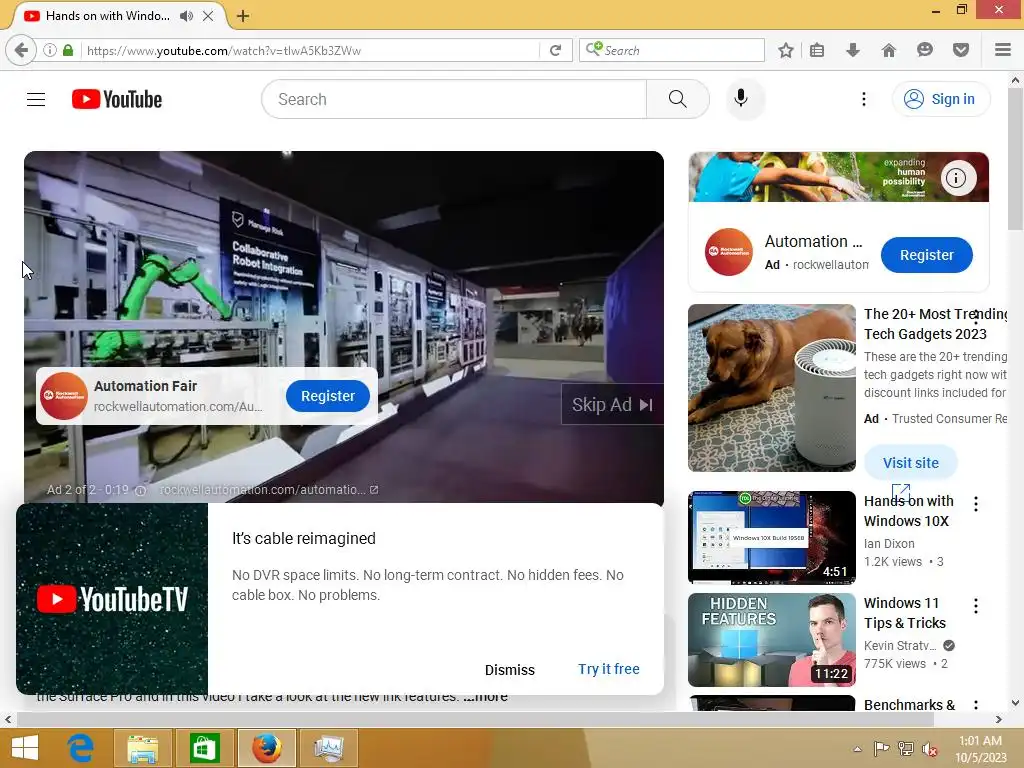The width and height of the screenshot is (1024, 768).
Task: Show hidden system tray icons arrow
Action: [x=857, y=749]
